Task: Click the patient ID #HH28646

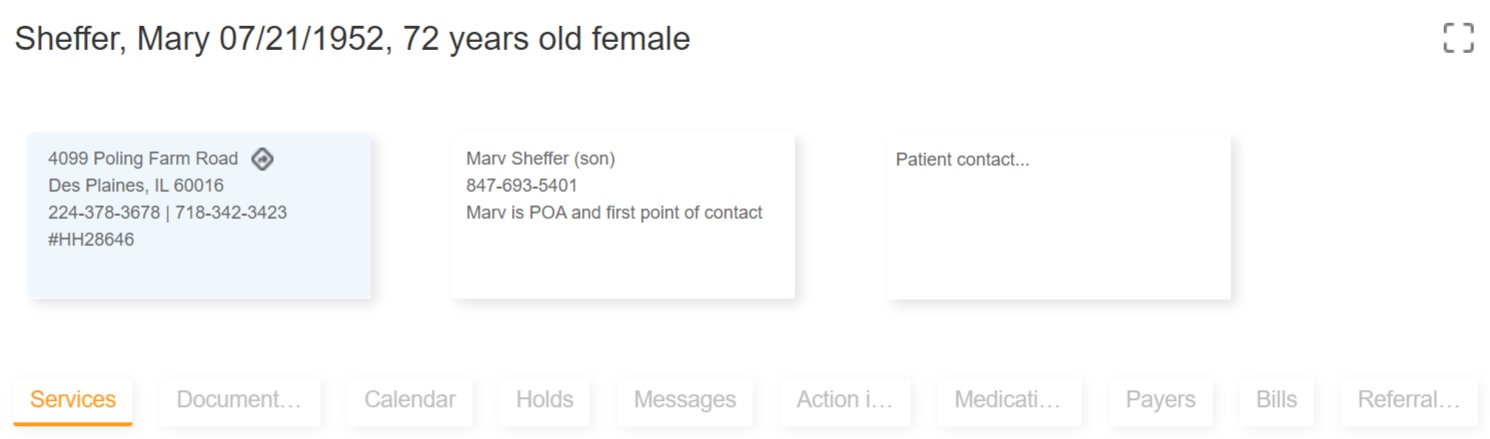Action: pos(91,240)
